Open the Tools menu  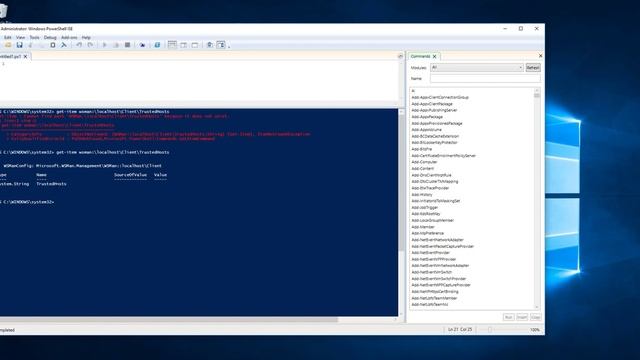point(34,38)
